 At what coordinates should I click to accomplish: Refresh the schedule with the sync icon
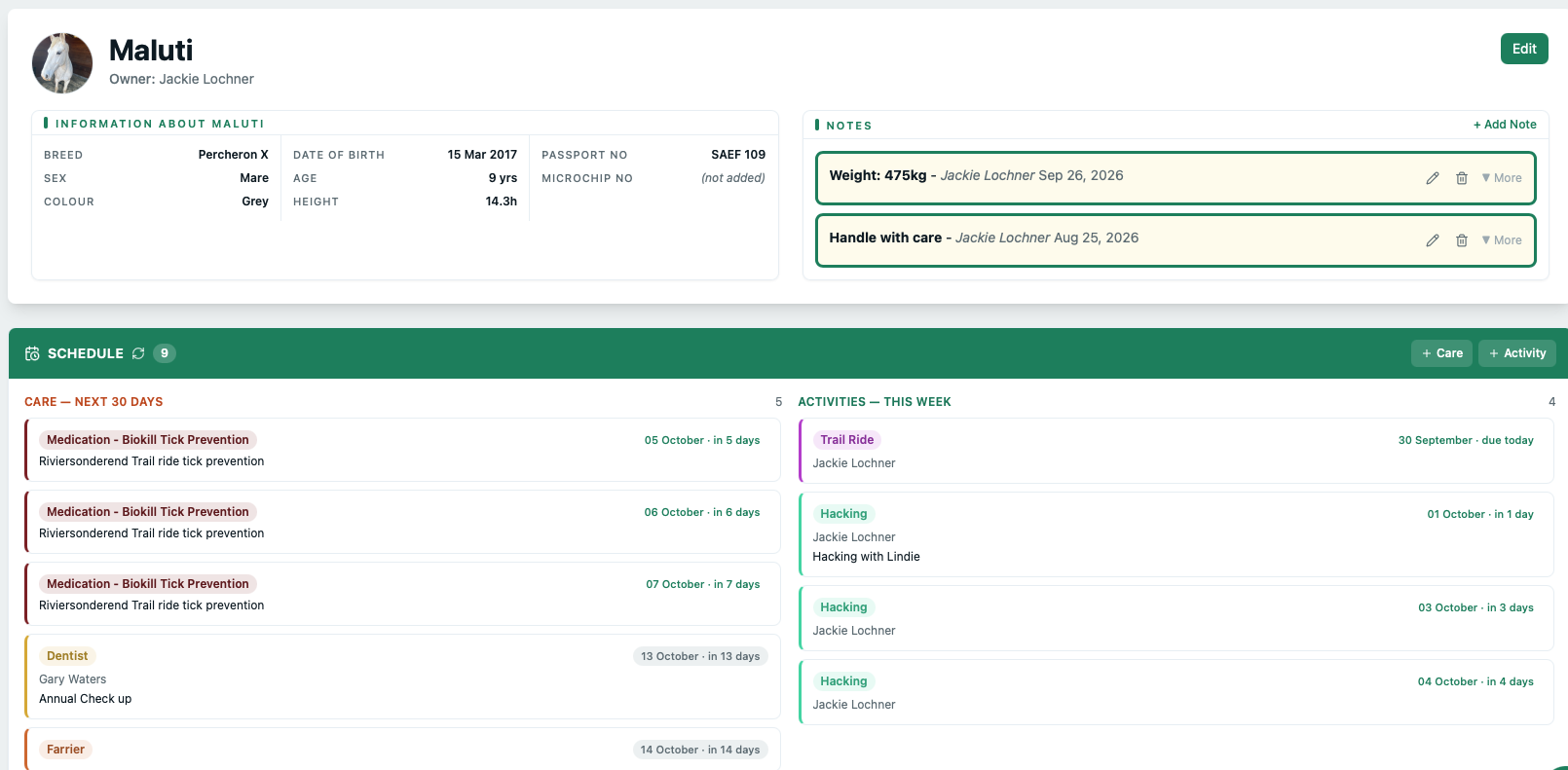pyautogui.click(x=138, y=353)
